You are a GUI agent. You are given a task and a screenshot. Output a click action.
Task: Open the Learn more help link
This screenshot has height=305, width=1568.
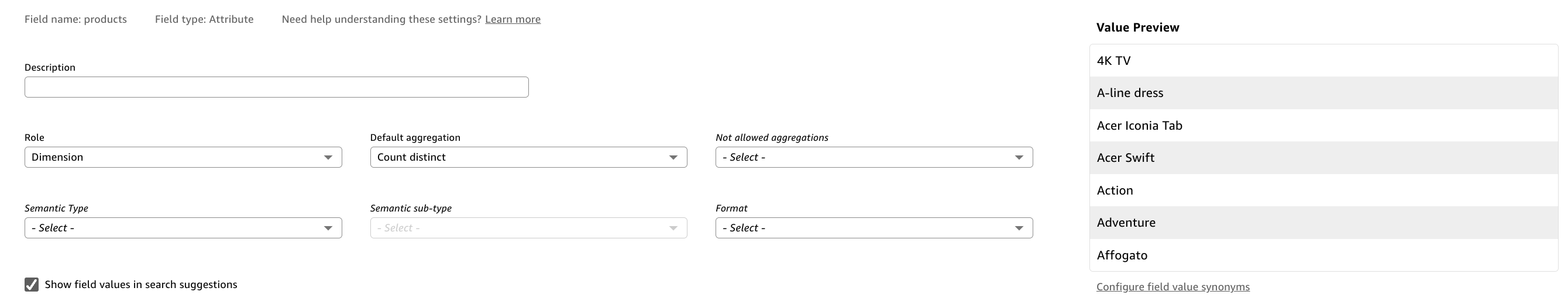[x=513, y=19]
